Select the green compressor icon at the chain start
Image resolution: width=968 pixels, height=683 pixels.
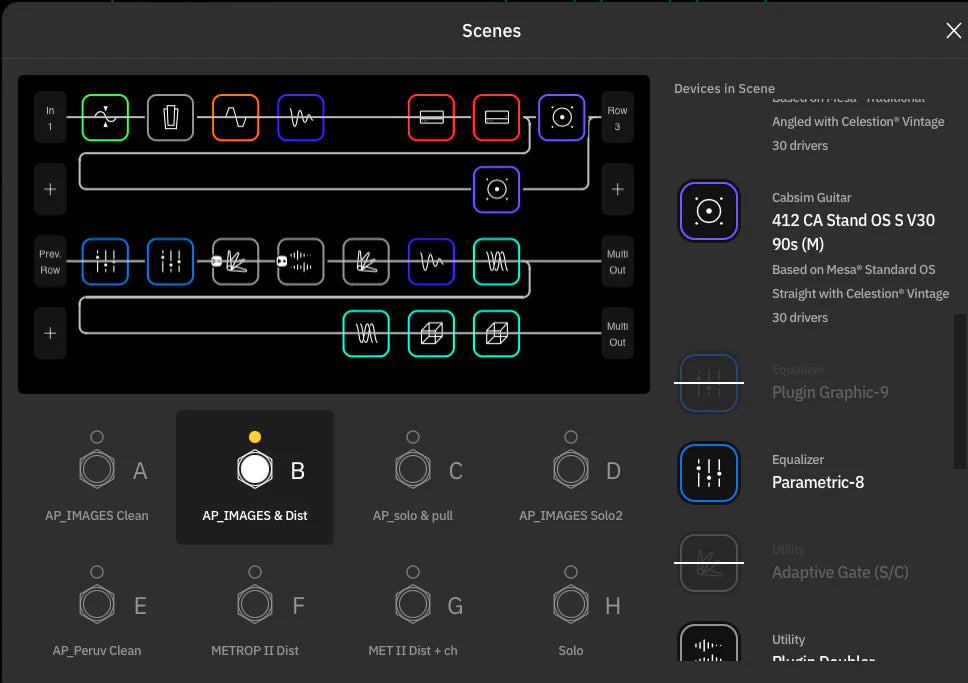pyautogui.click(x=105, y=117)
